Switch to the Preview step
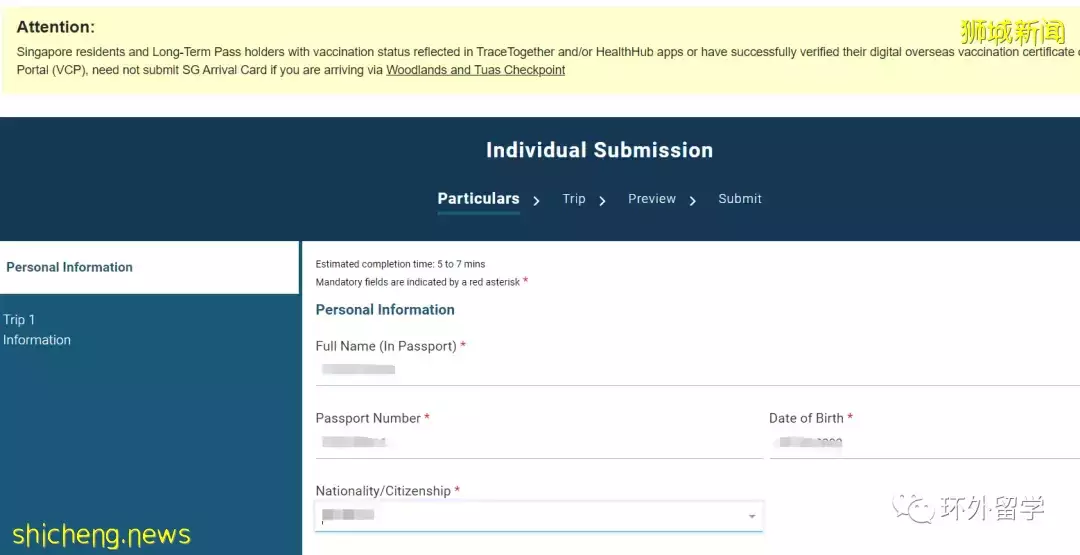 pos(652,199)
